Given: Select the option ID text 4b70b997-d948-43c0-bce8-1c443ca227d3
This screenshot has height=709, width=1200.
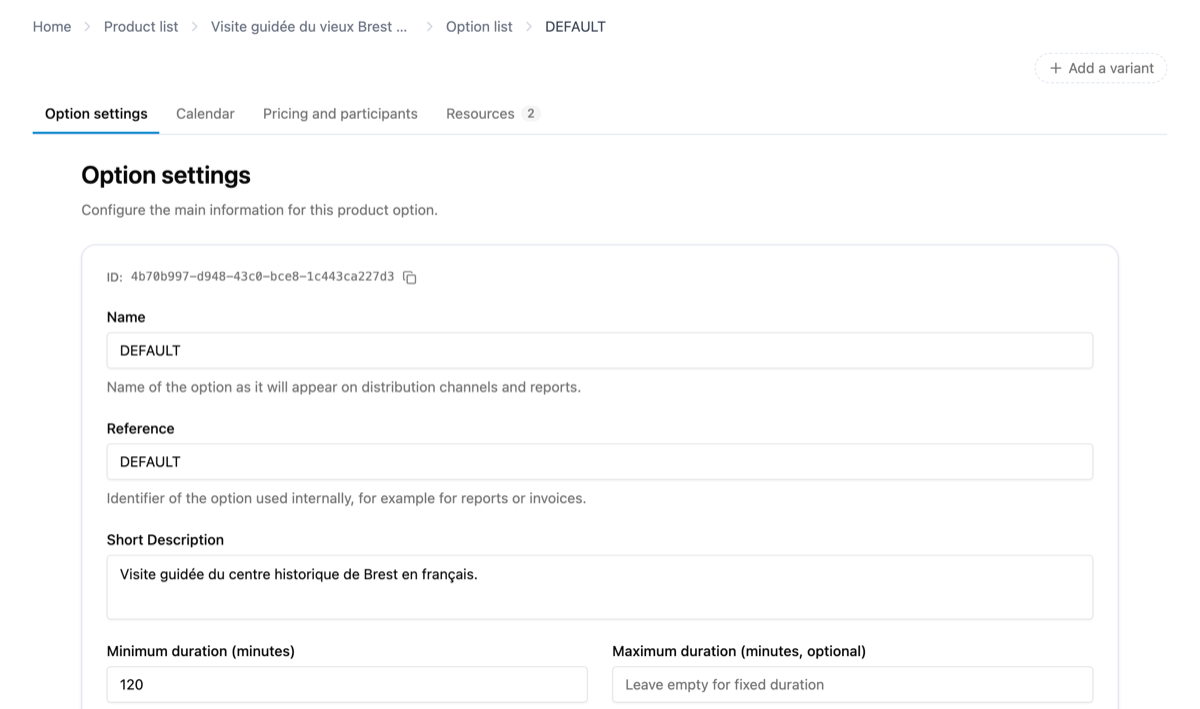Looking at the screenshot, I should click(x=262, y=277).
